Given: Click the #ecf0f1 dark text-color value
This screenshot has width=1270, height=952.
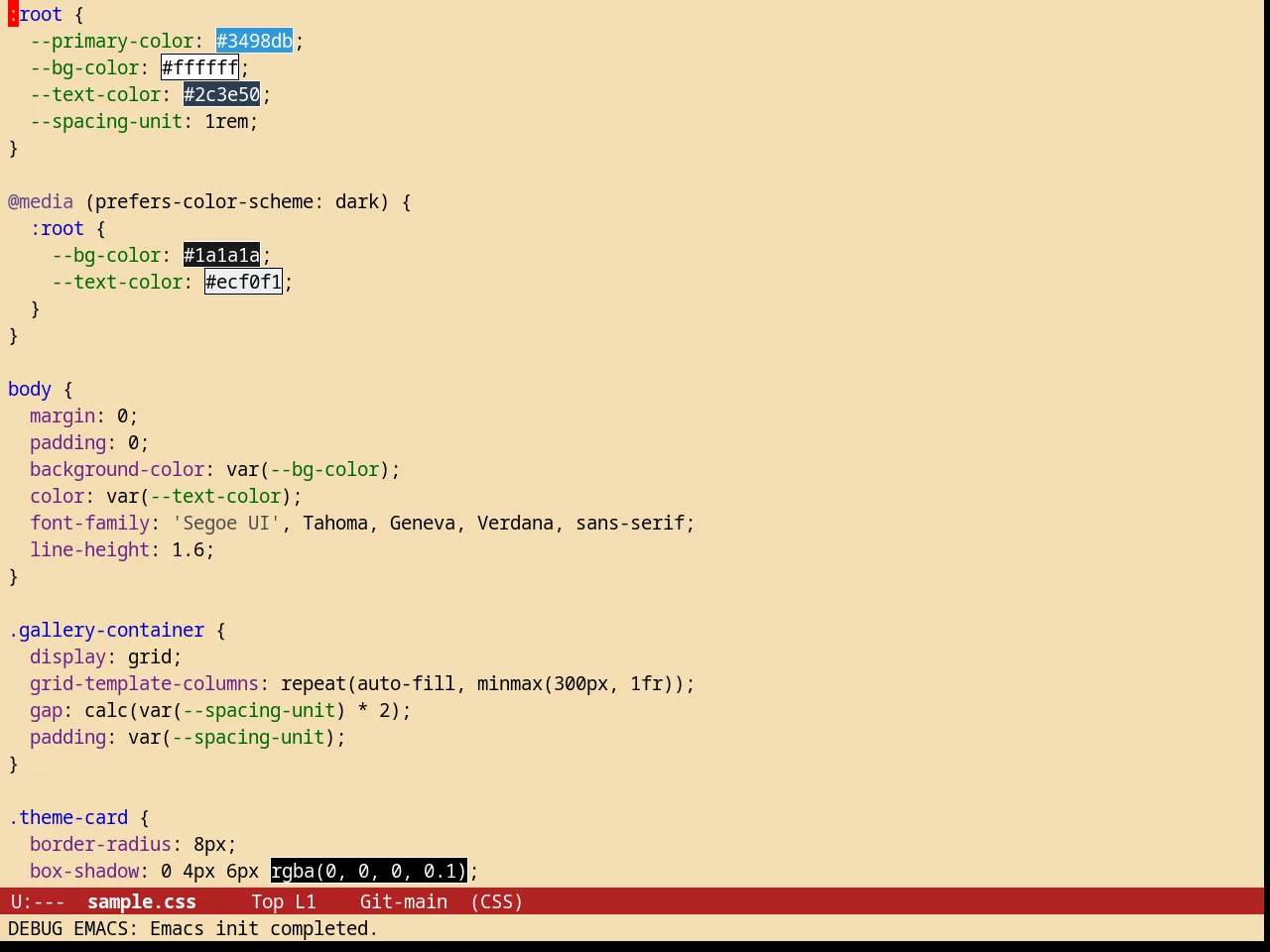Looking at the screenshot, I should point(243,282).
